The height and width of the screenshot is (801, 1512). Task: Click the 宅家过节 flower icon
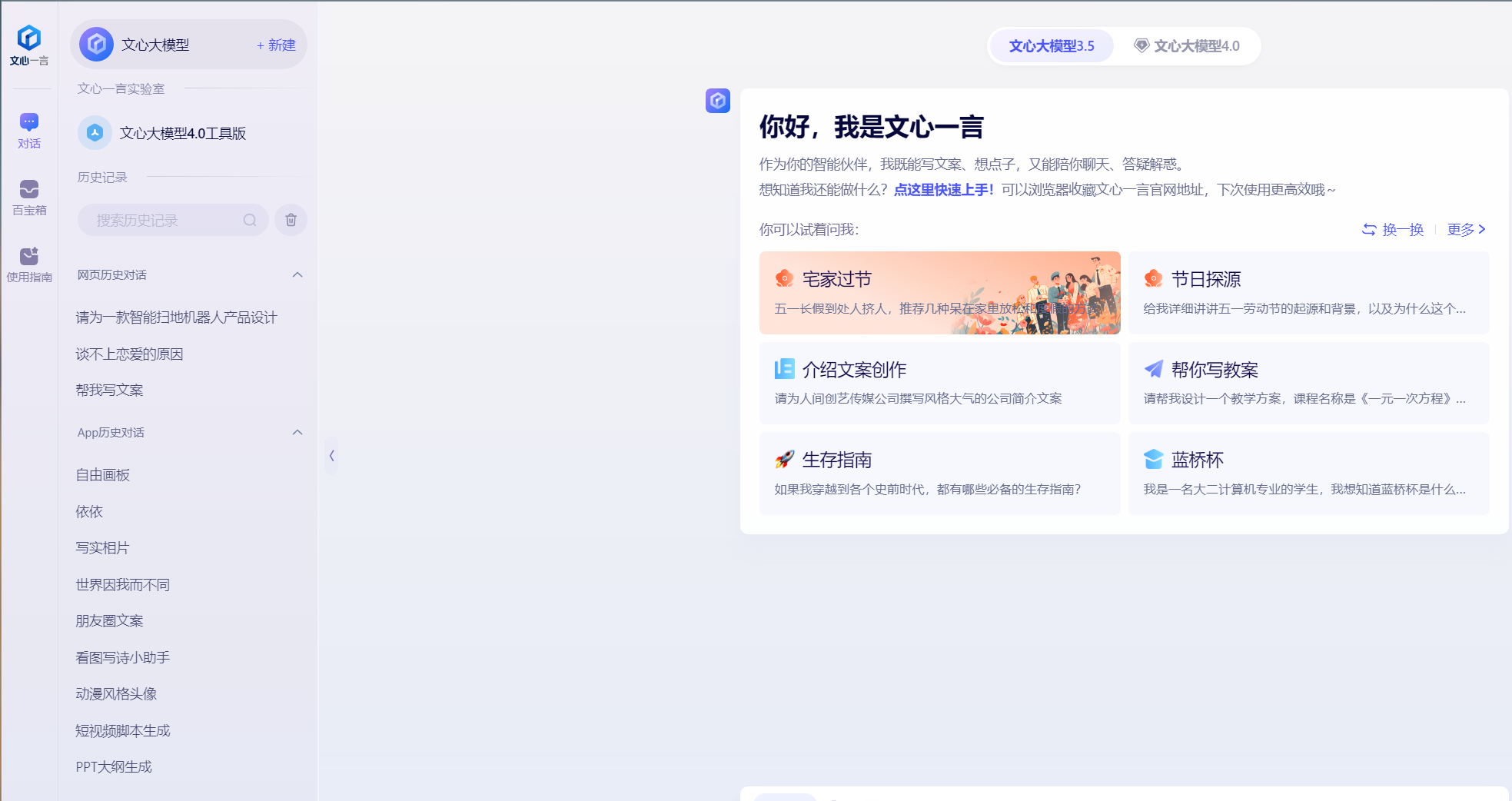784,278
